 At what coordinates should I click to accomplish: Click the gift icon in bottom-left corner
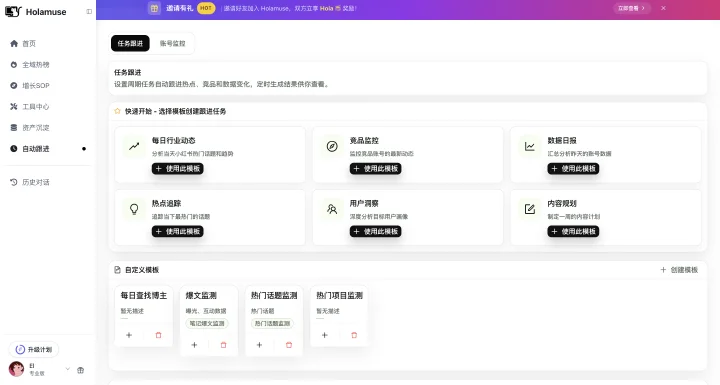coord(80,370)
